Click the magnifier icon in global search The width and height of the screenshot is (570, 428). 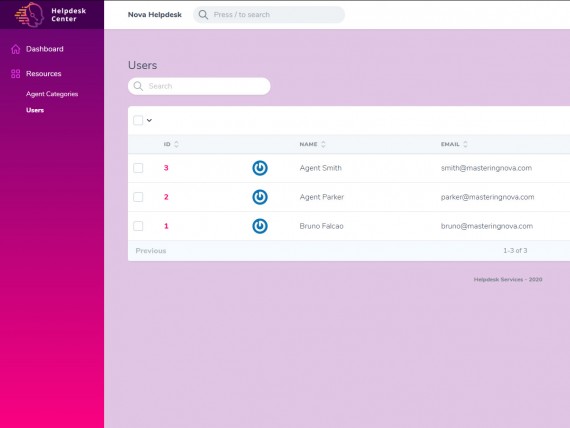coord(203,15)
